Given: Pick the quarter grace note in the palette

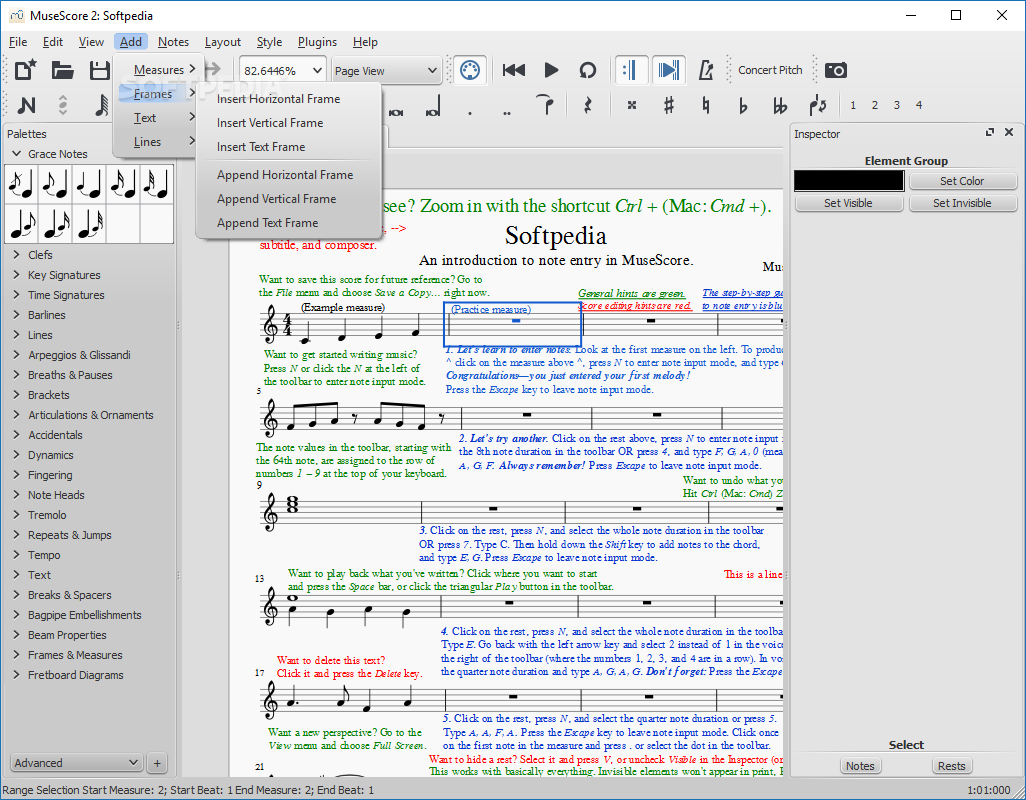Looking at the screenshot, I should tap(89, 184).
